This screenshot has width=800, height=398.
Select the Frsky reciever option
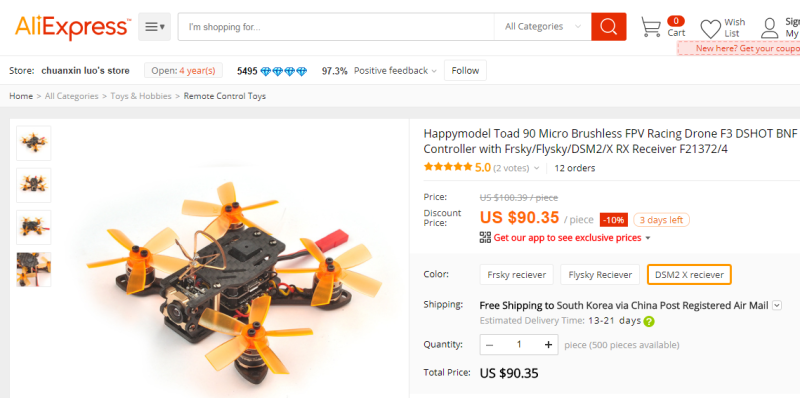(516, 275)
